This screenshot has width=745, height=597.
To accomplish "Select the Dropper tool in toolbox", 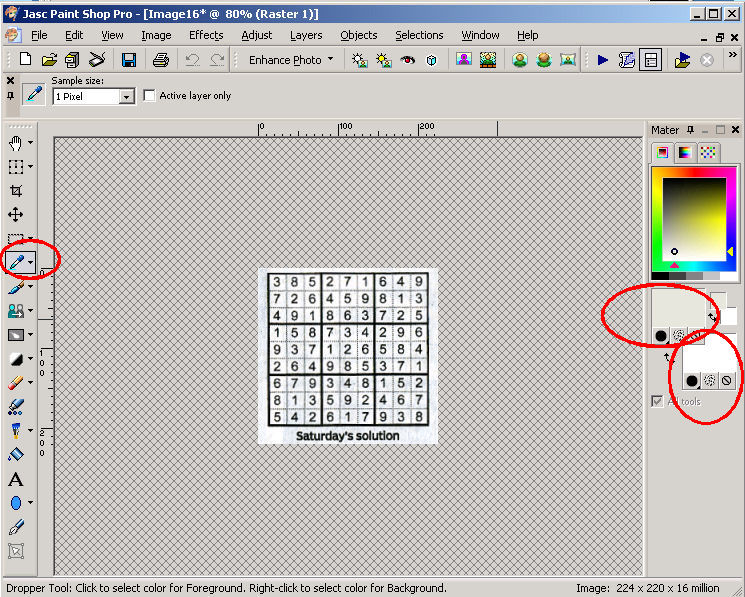I will [x=16, y=262].
